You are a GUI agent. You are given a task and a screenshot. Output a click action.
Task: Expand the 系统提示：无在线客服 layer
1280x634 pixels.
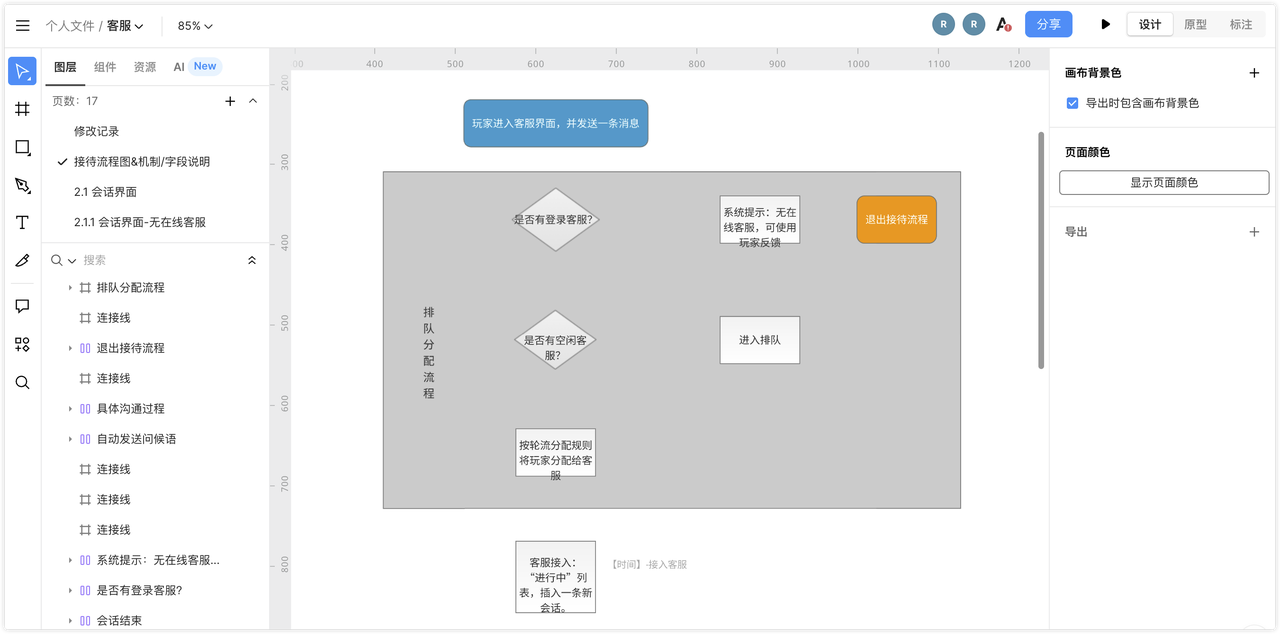tap(70, 560)
